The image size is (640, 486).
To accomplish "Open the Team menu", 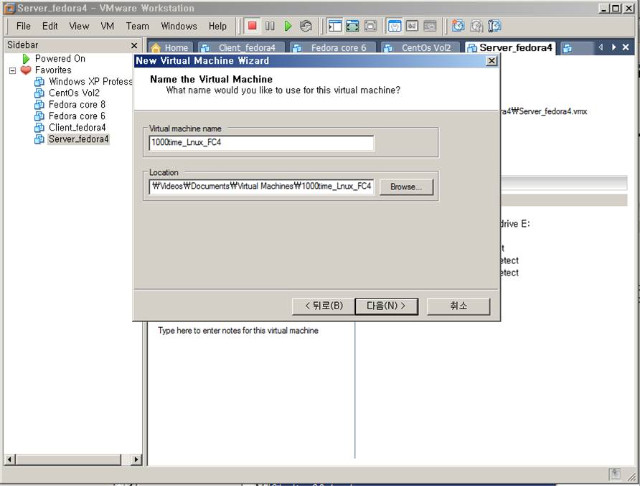I will [138, 26].
